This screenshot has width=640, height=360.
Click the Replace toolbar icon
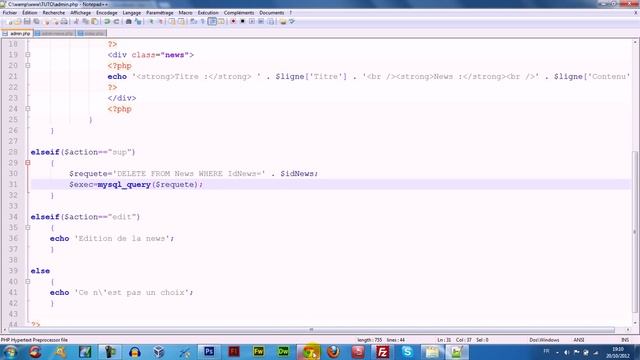[x=138, y=21]
